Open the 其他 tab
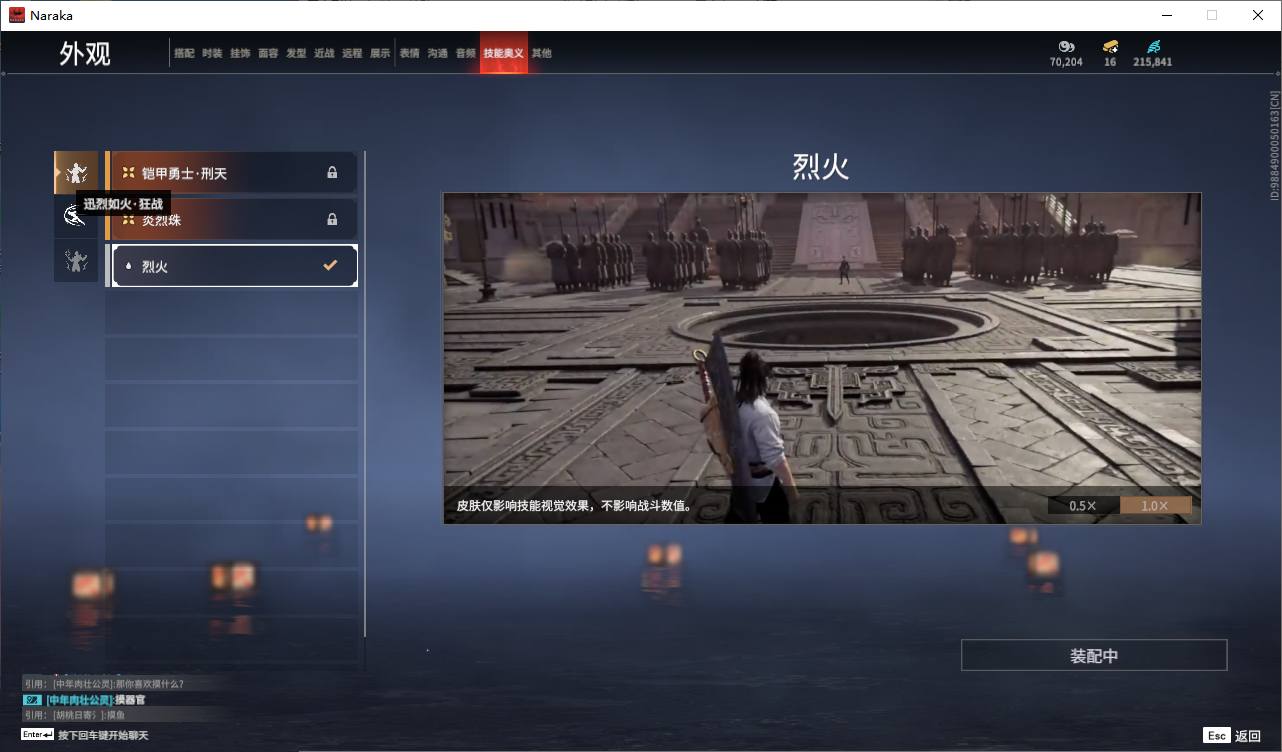Screen dimensions: 1282x752 [541, 53]
